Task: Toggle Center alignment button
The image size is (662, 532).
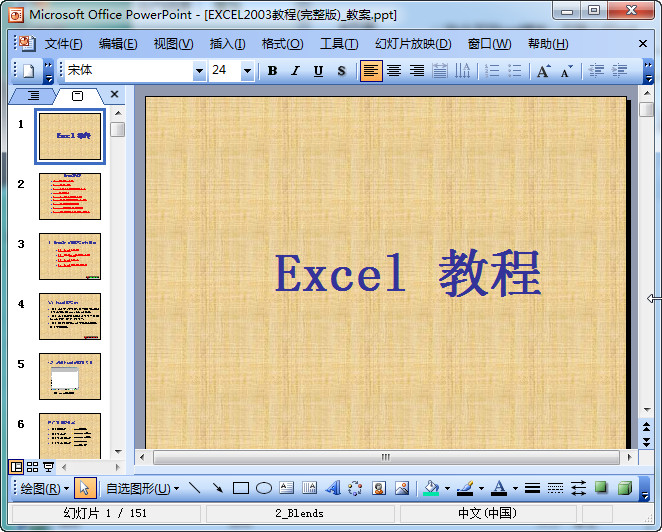Action: point(394,71)
